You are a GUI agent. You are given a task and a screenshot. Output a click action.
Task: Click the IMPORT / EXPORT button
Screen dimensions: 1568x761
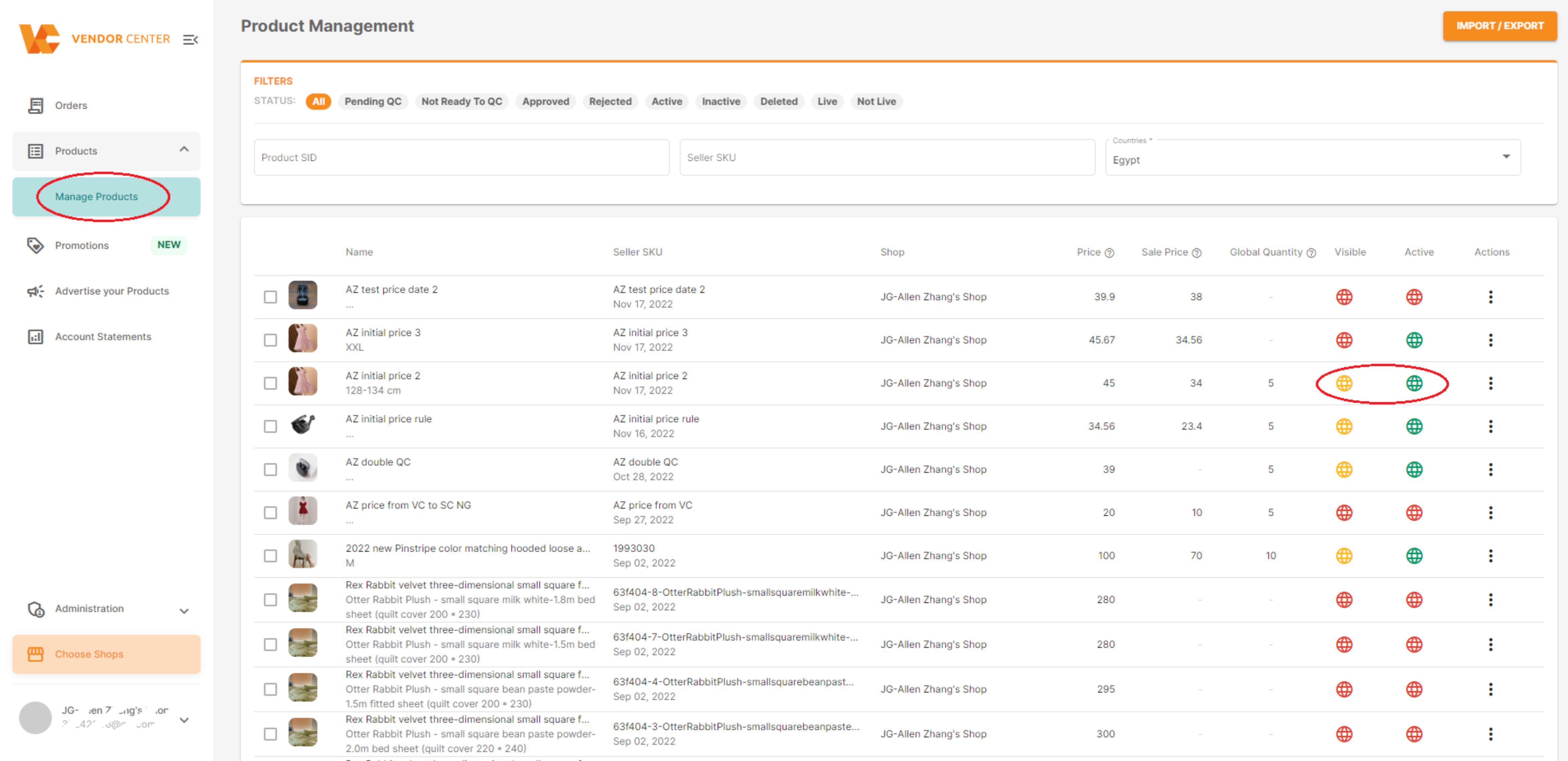(1499, 26)
